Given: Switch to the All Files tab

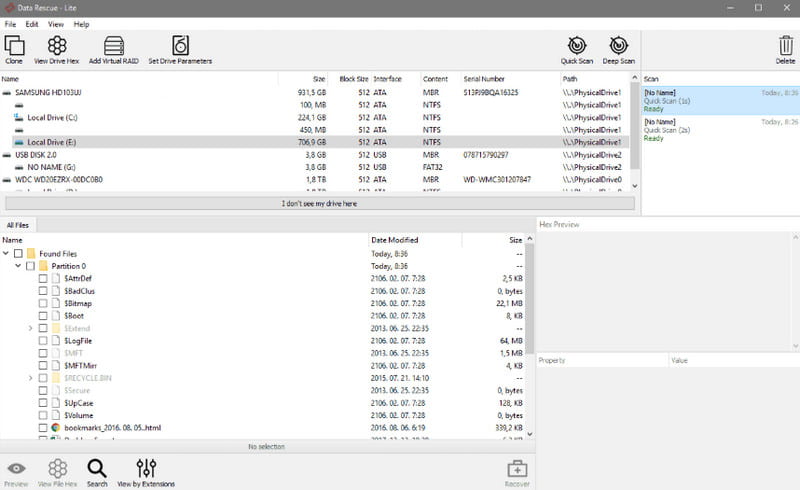Looking at the screenshot, I should (18, 225).
